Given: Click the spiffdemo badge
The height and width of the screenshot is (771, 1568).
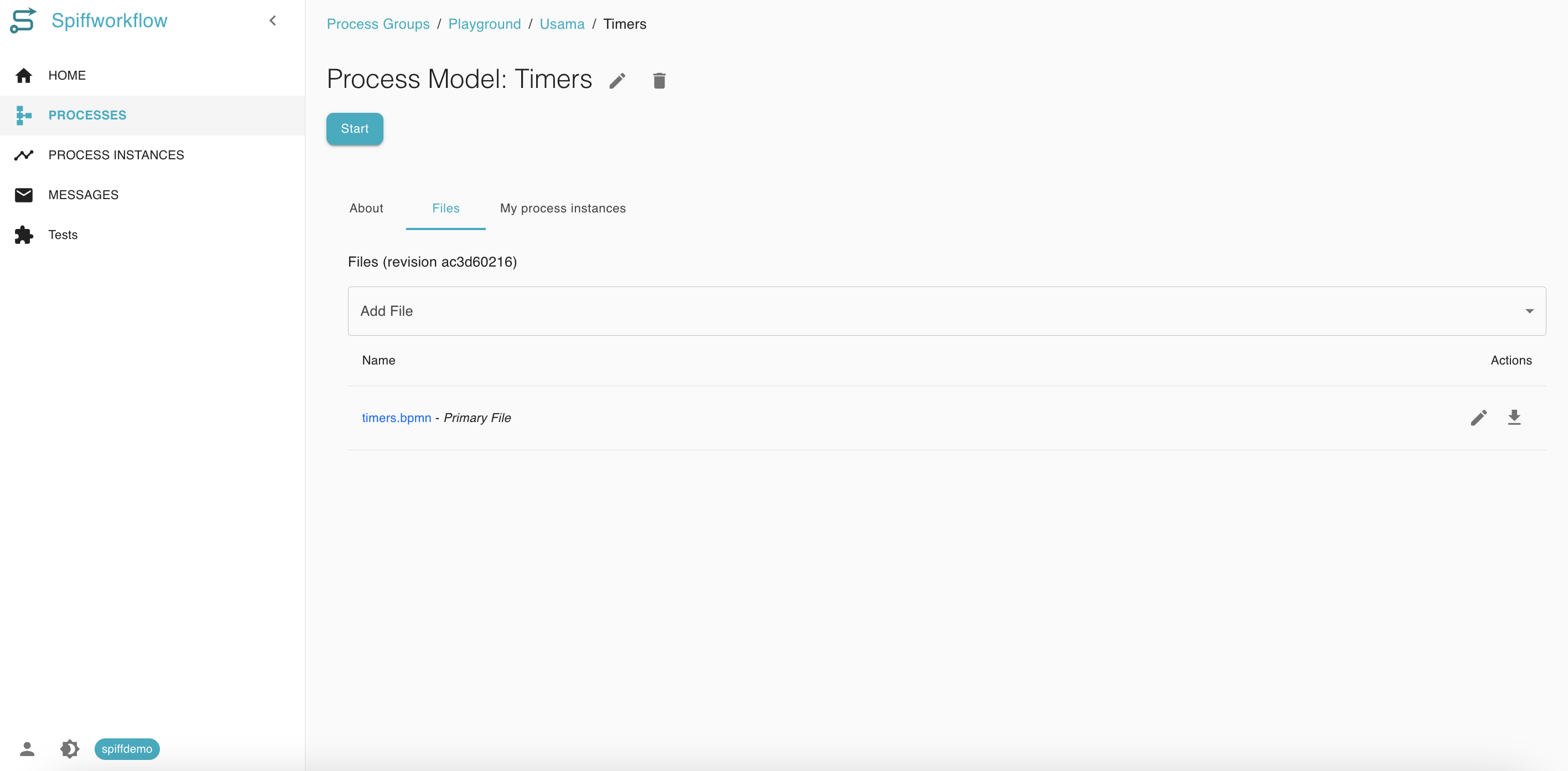Looking at the screenshot, I should pyautogui.click(x=127, y=748).
